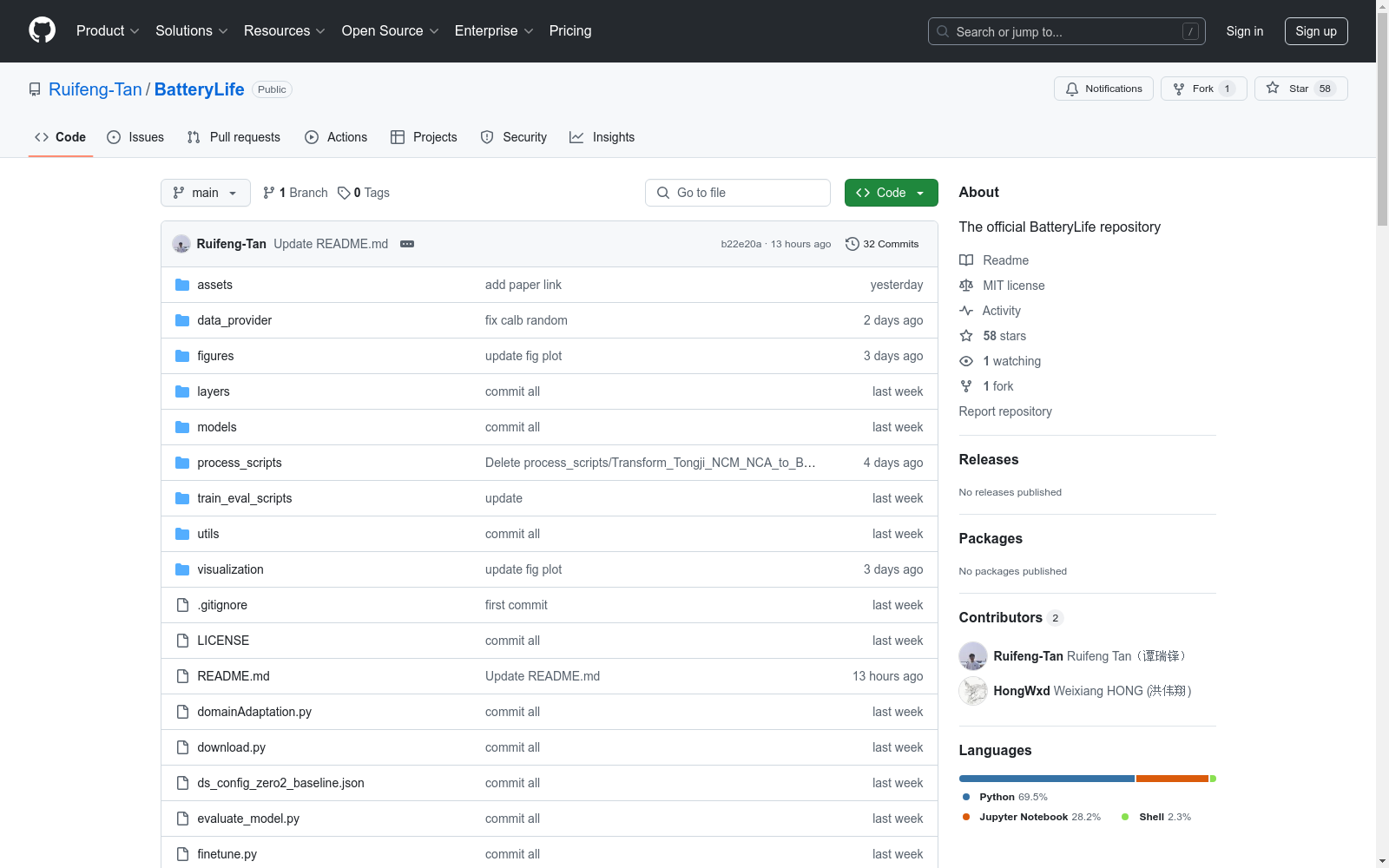
Task: Click Ruifeng-Tan commit author avatar
Action: 181,244
